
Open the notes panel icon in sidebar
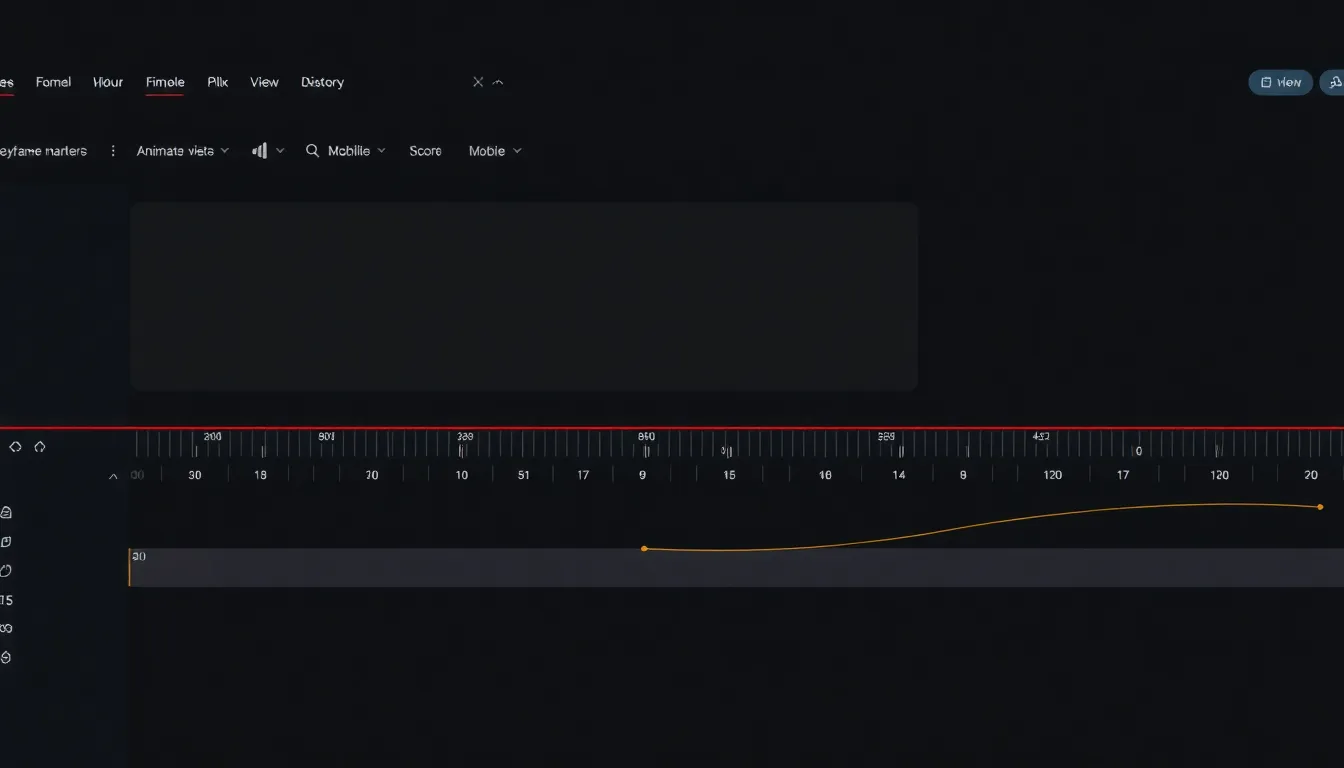(x=6, y=511)
